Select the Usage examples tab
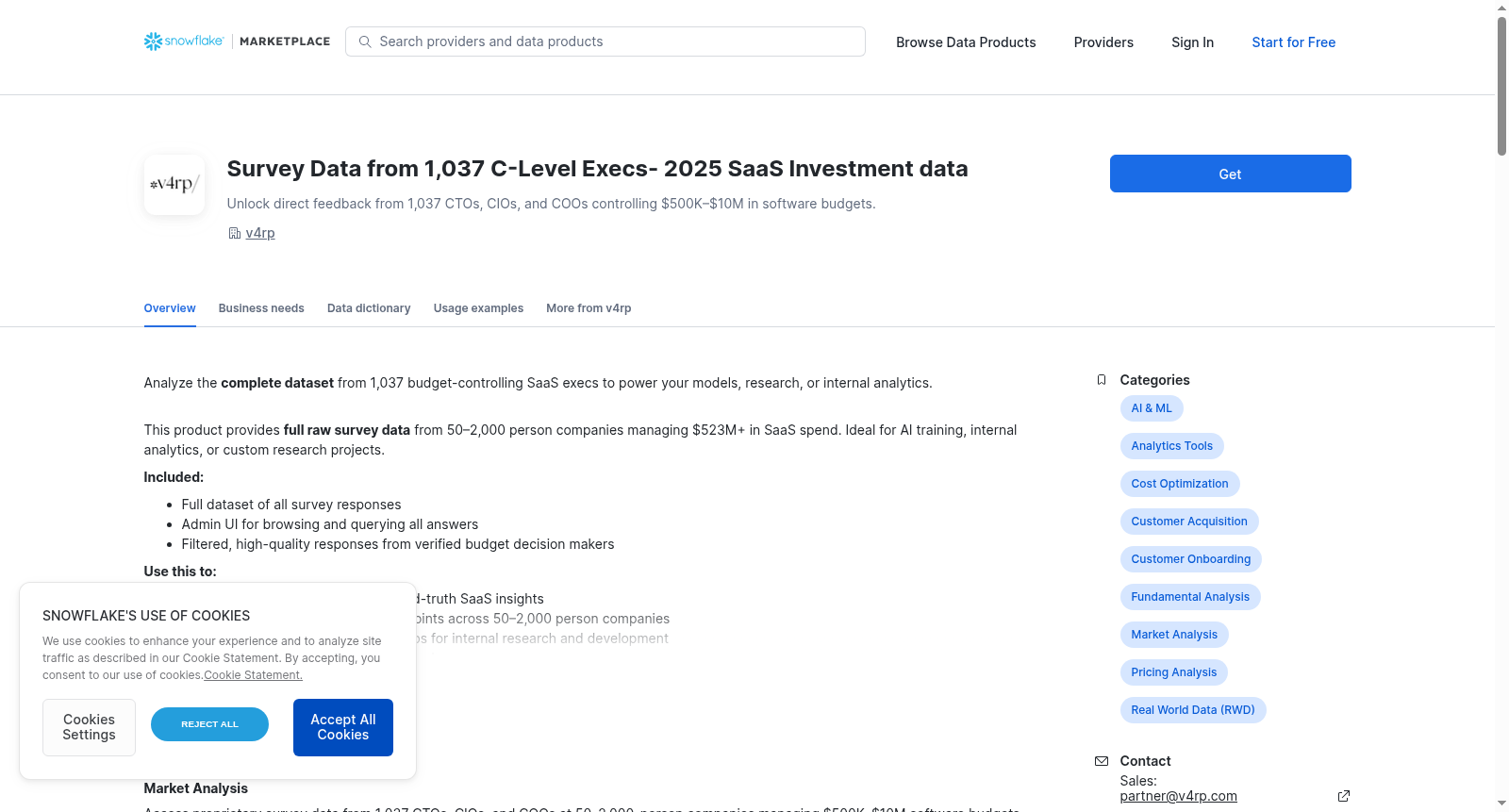This screenshot has height=812, width=1509. (478, 308)
